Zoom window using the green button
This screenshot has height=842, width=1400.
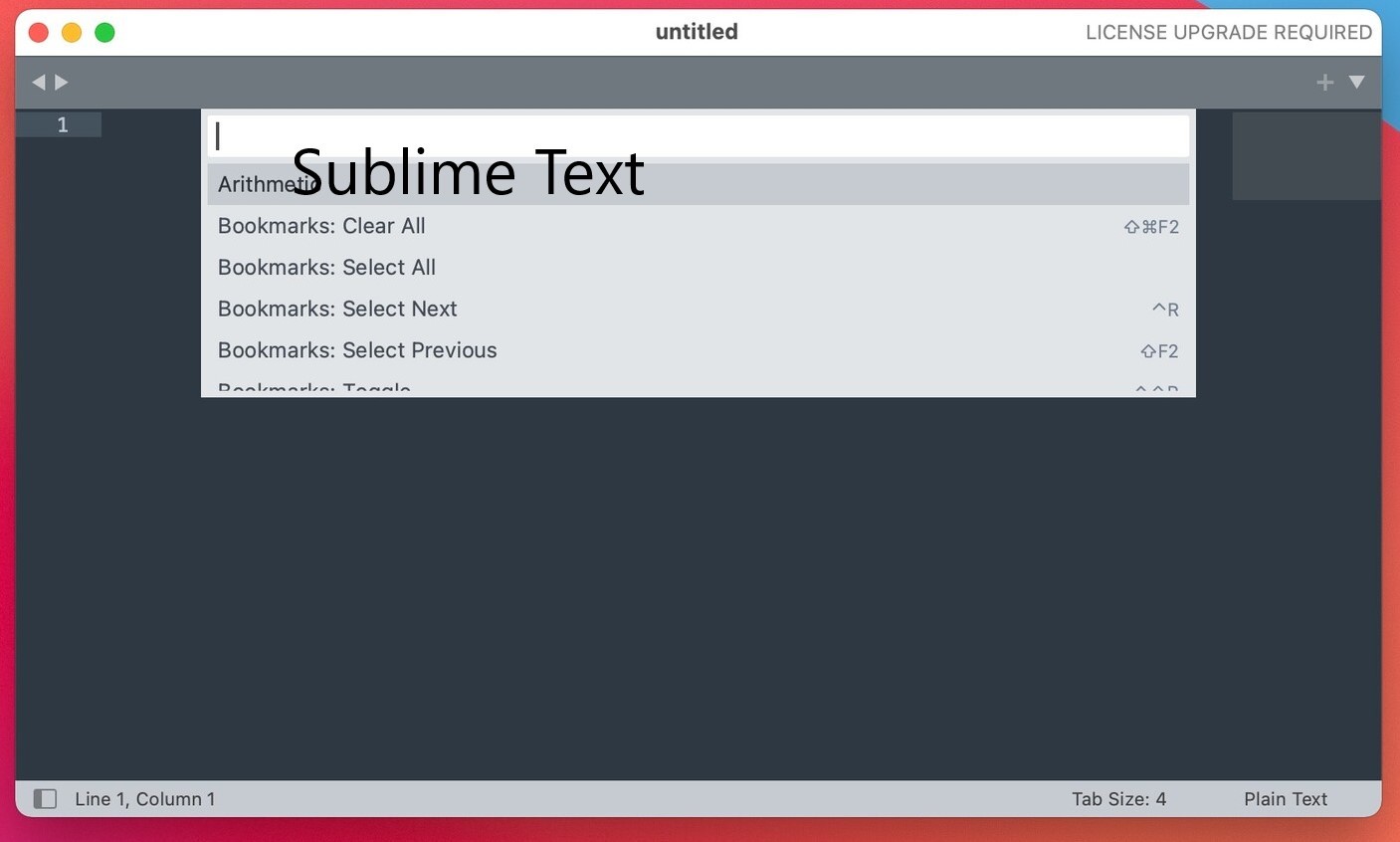tap(104, 33)
